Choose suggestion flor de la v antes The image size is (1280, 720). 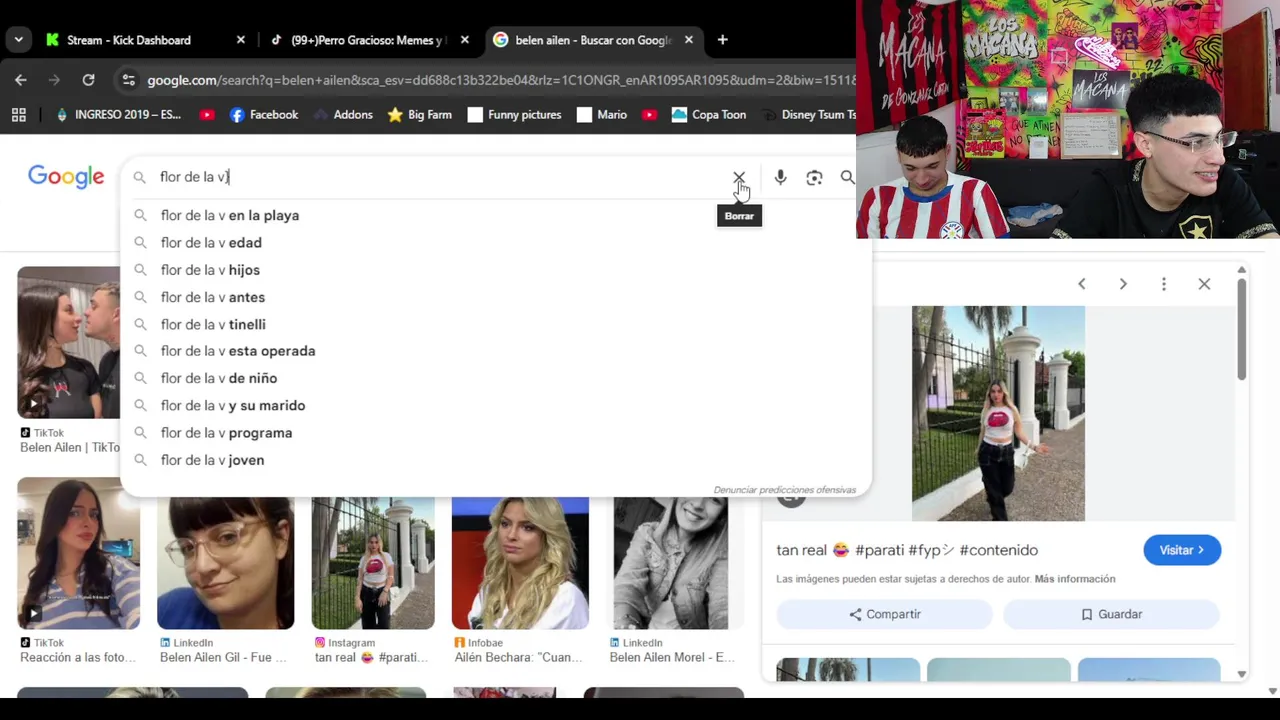495,297
